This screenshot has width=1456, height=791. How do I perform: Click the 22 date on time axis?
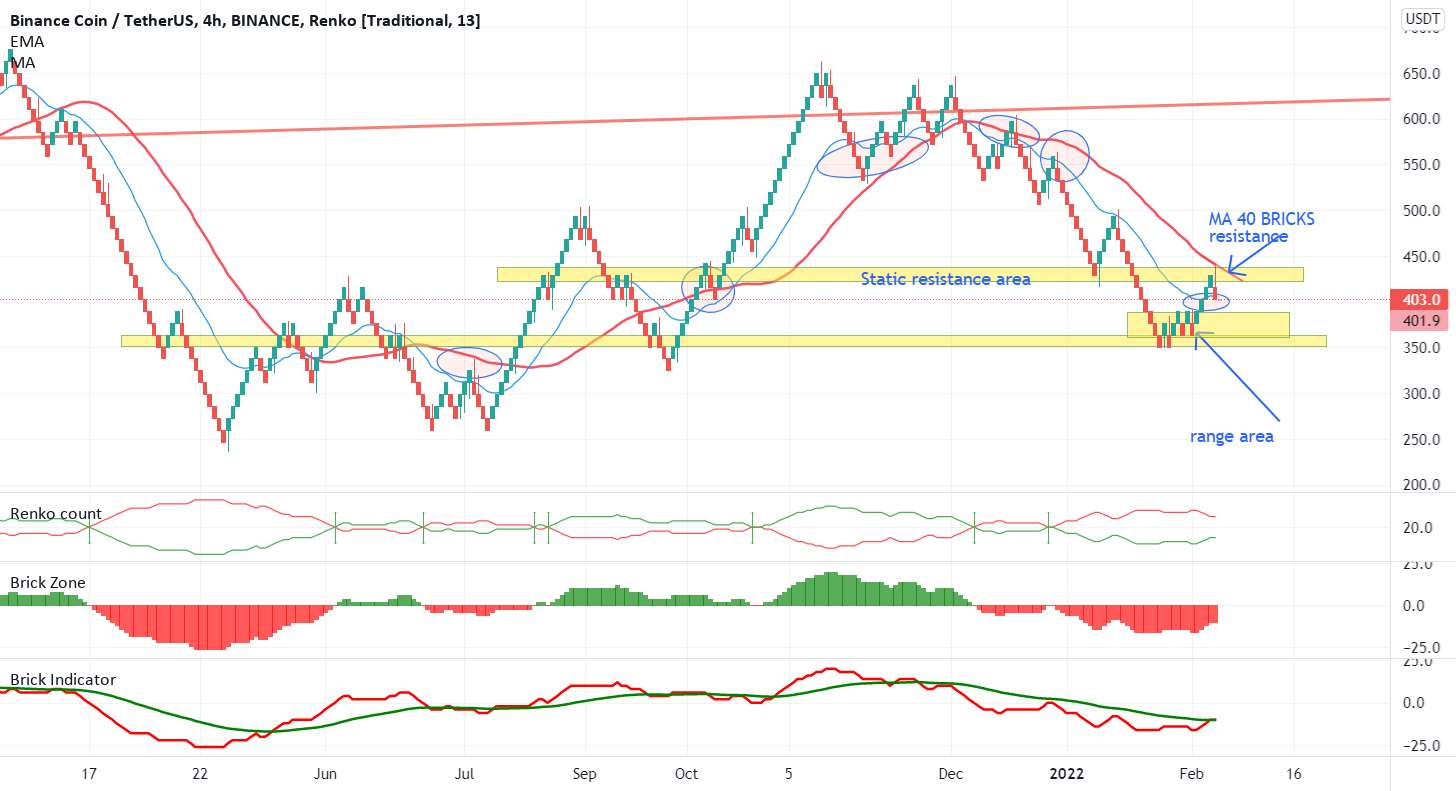(200, 774)
